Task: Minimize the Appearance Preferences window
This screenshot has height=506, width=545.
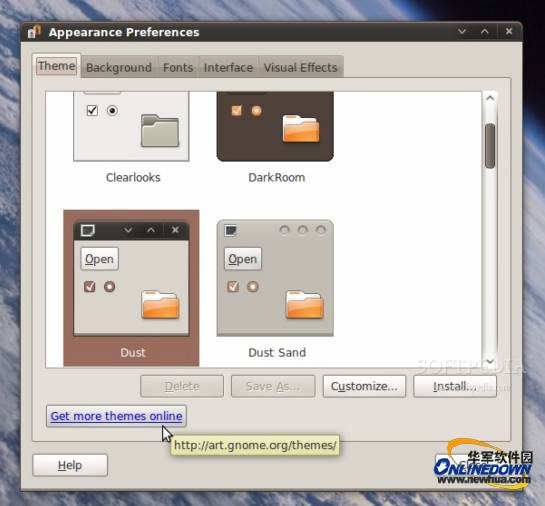Action: click(462, 31)
